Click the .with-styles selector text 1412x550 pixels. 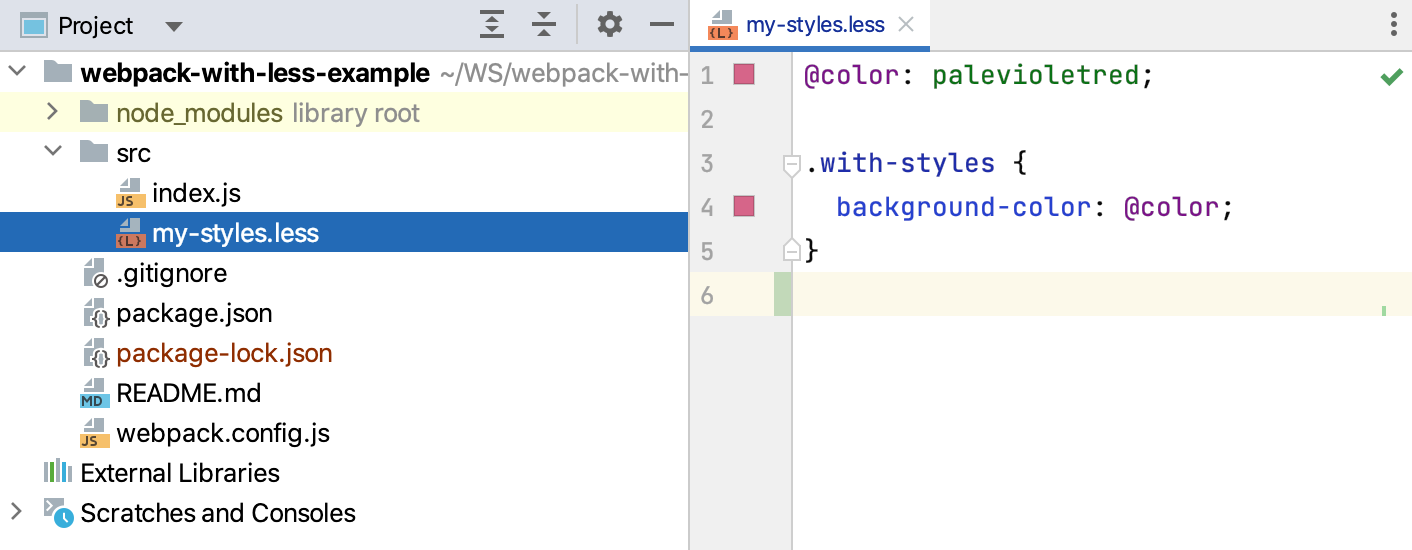click(899, 163)
